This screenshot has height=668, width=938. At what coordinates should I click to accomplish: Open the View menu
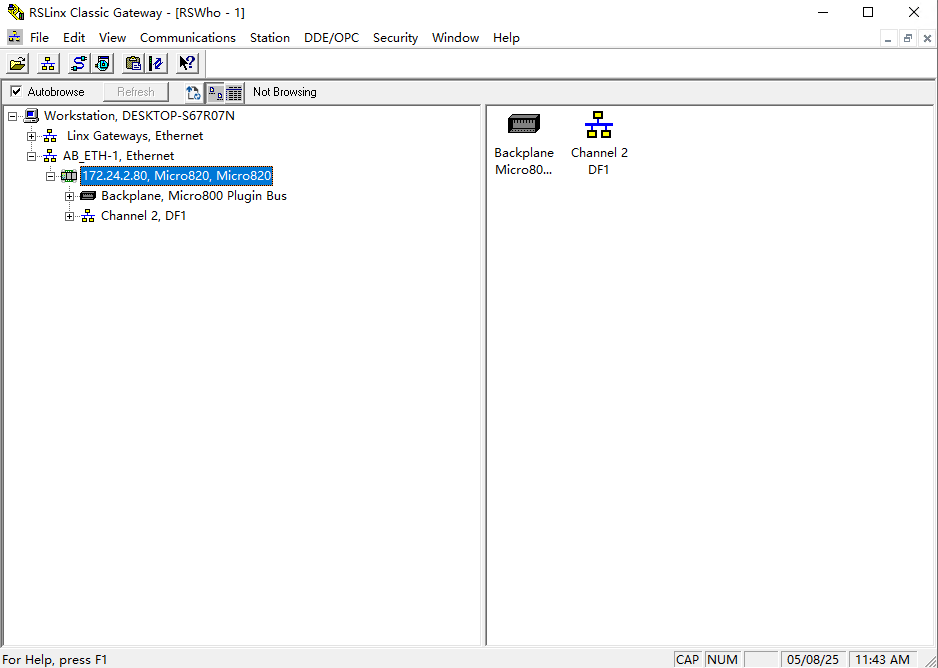tap(112, 38)
